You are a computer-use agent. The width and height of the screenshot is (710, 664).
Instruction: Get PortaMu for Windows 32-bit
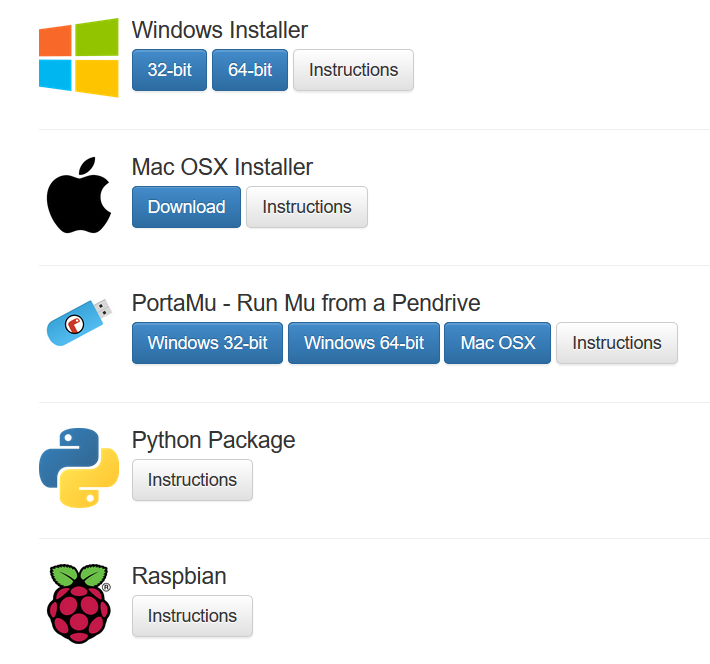click(207, 343)
